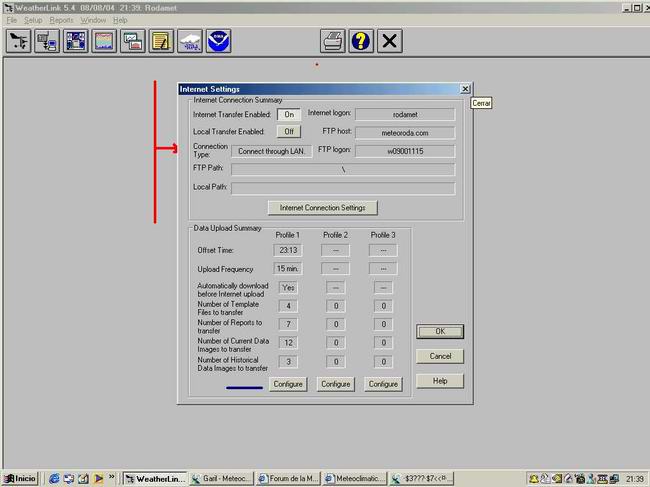The height and width of the screenshot is (487, 650).
Task: Click the printer toolbar icon
Action: 332,41
